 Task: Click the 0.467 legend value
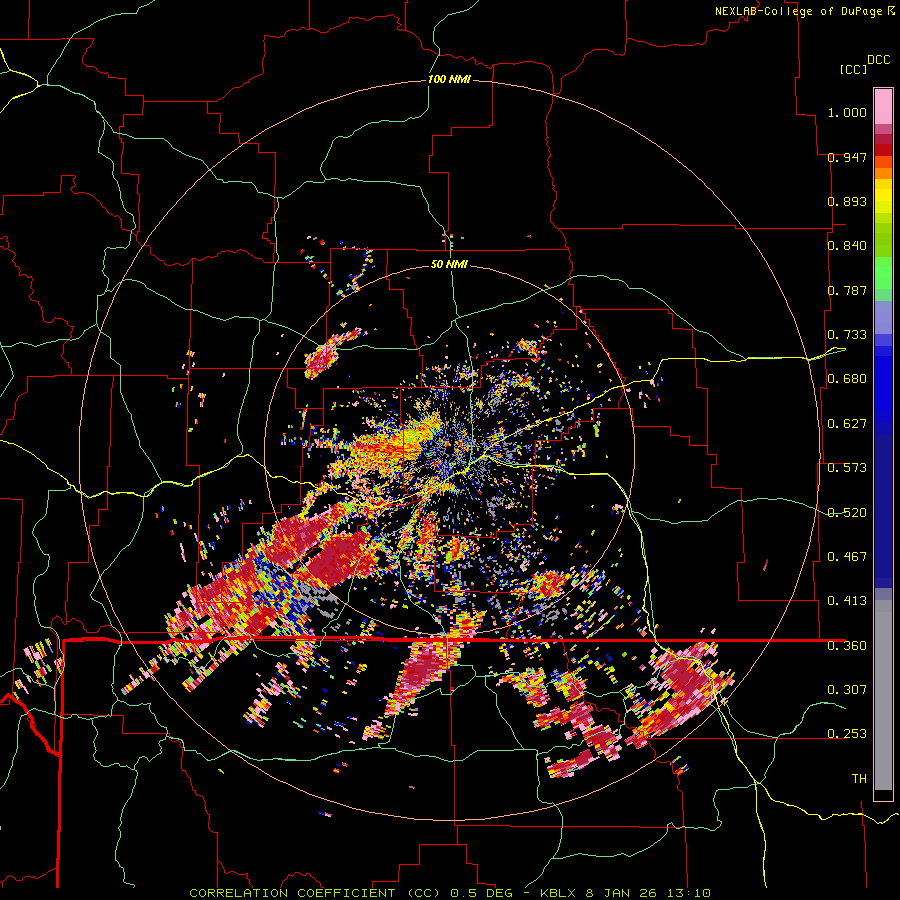point(847,557)
